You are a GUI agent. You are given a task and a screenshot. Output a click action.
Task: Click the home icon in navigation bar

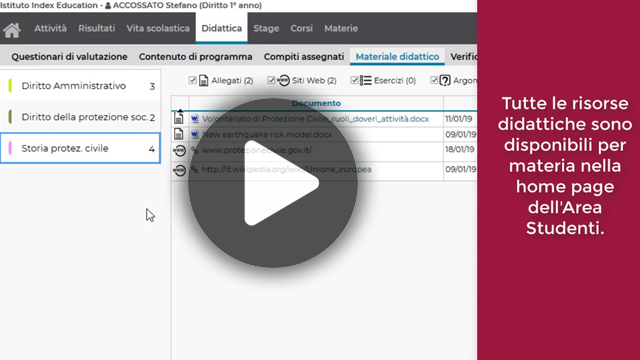12,29
